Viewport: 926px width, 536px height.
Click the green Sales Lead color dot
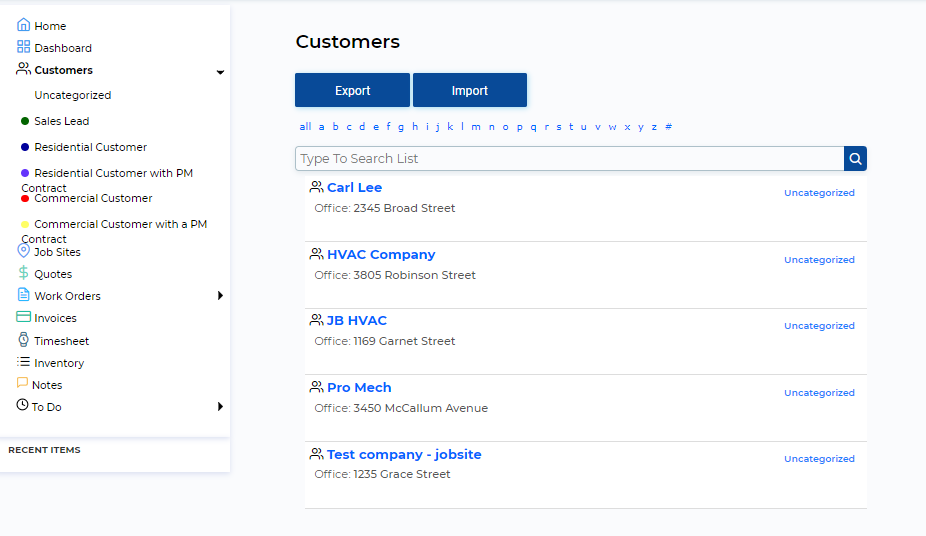(25, 121)
